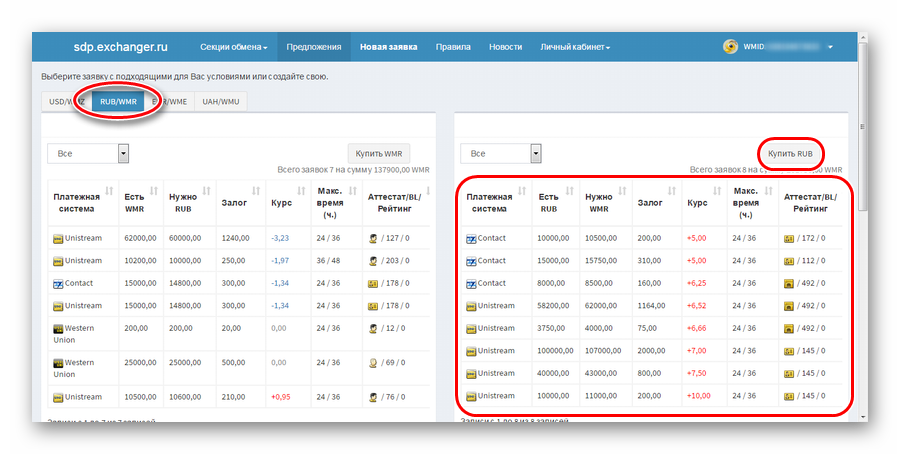This screenshot has width=900, height=454.
Task: Click the Unistream icon in the 4000,00 WMR row
Action: [471, 329]
